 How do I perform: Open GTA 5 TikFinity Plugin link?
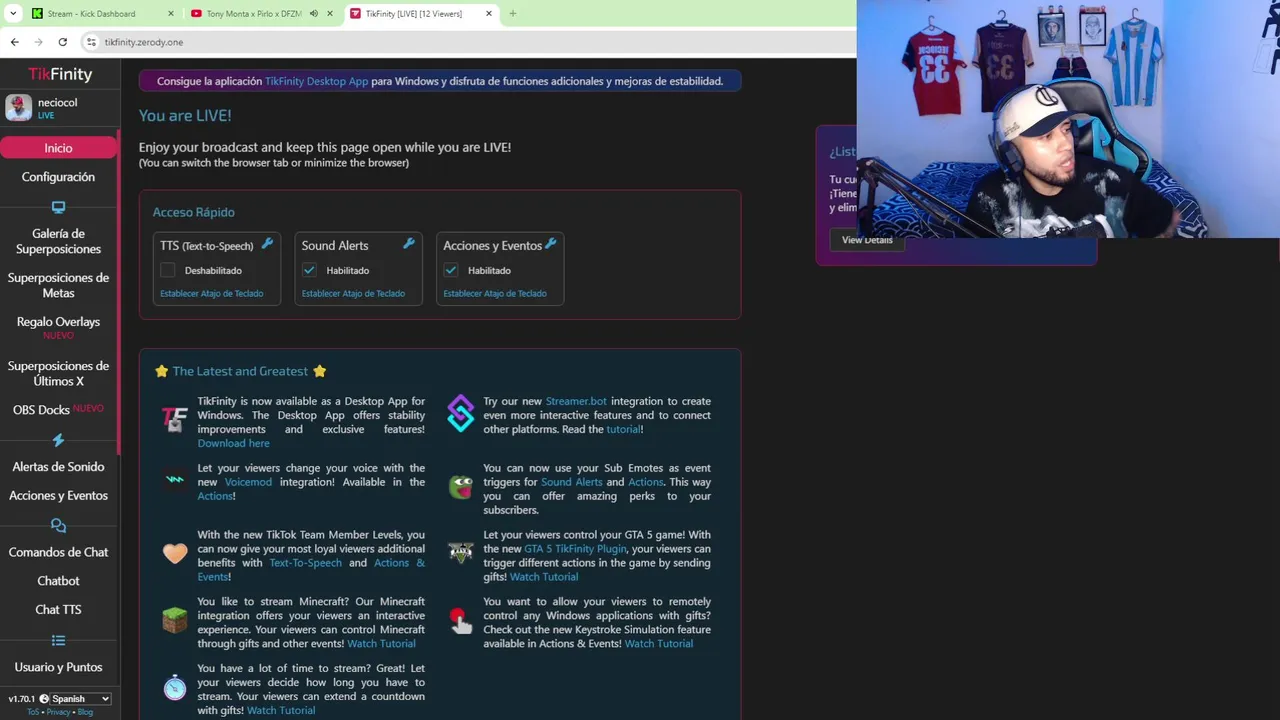tap(575, 549)
